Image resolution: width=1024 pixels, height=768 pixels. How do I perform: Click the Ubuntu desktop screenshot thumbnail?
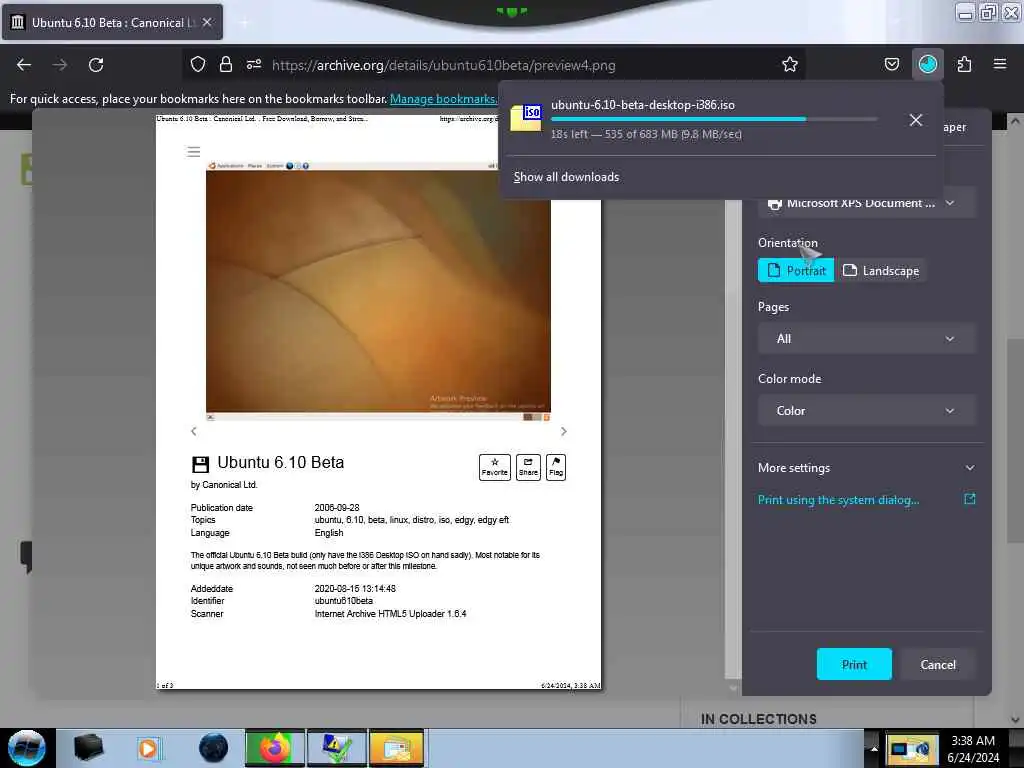378,291
